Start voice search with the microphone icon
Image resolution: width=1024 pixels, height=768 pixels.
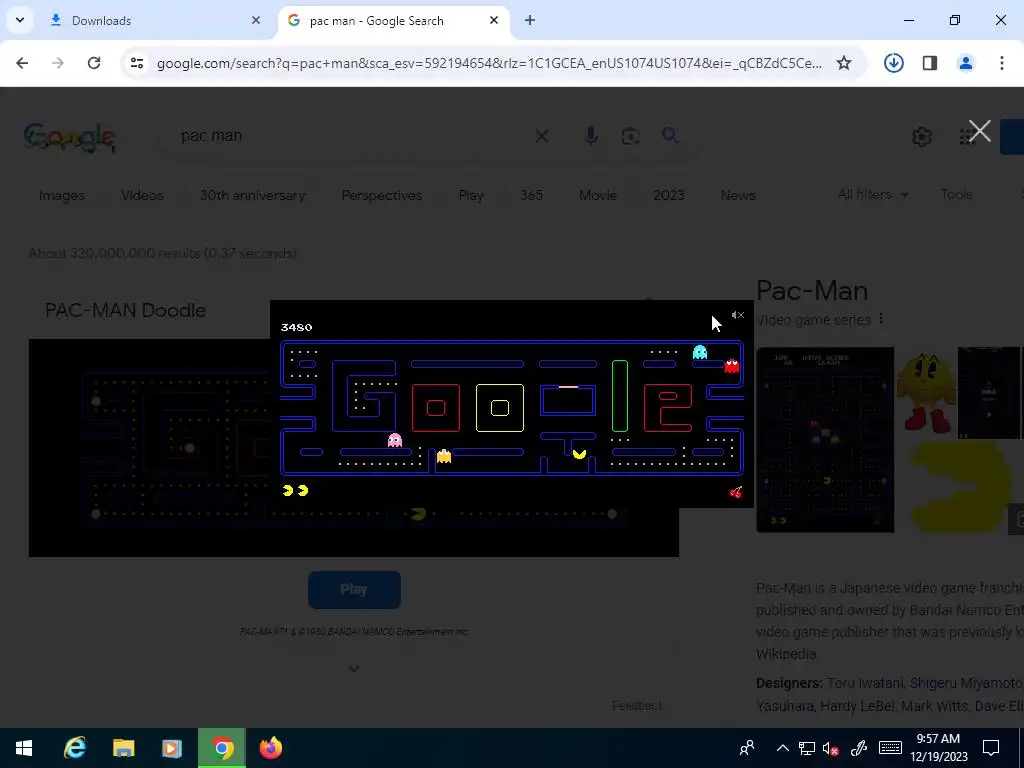591,136
